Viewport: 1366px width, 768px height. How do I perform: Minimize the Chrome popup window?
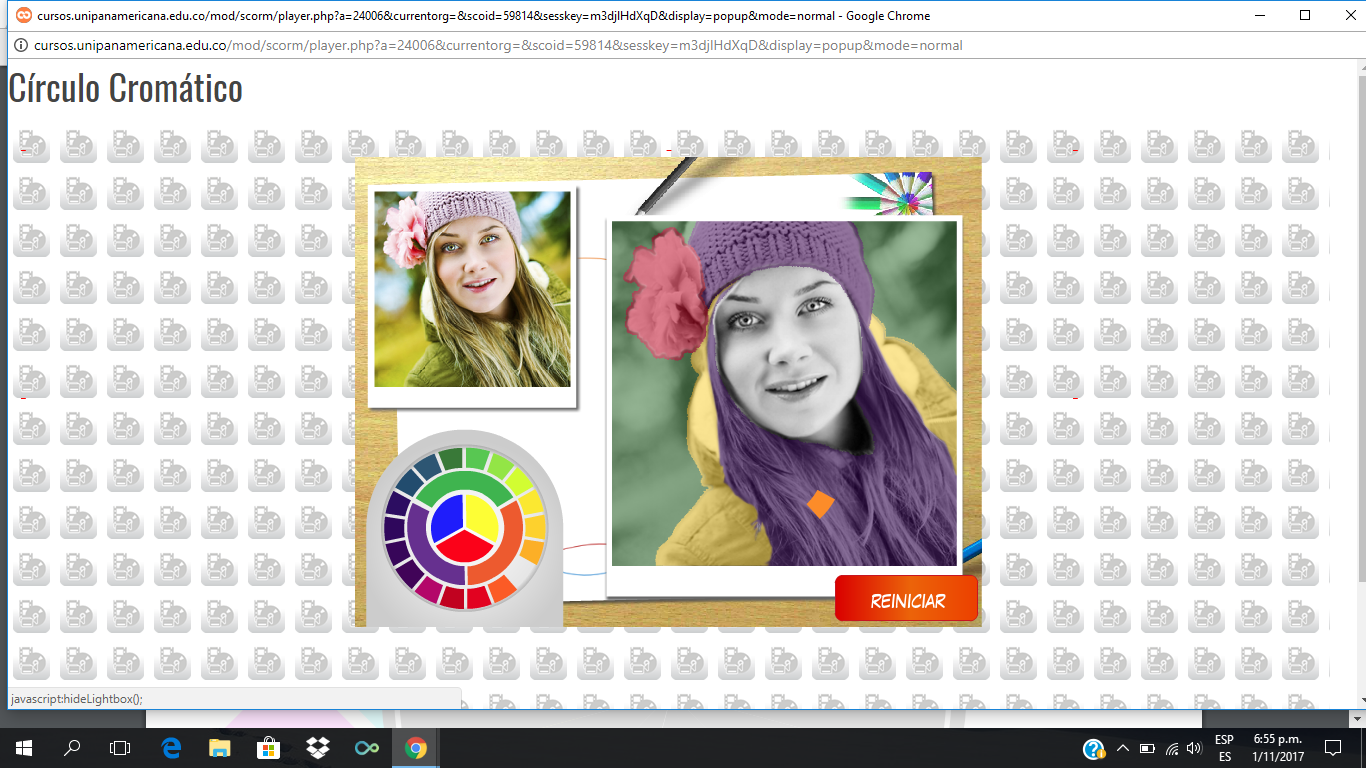[1259, 15]
